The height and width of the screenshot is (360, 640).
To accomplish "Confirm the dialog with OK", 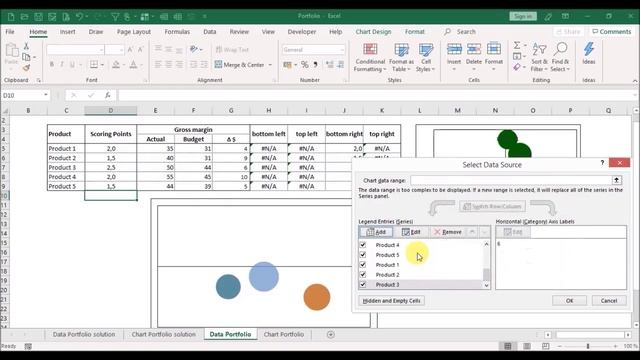I will click(569, 300).
